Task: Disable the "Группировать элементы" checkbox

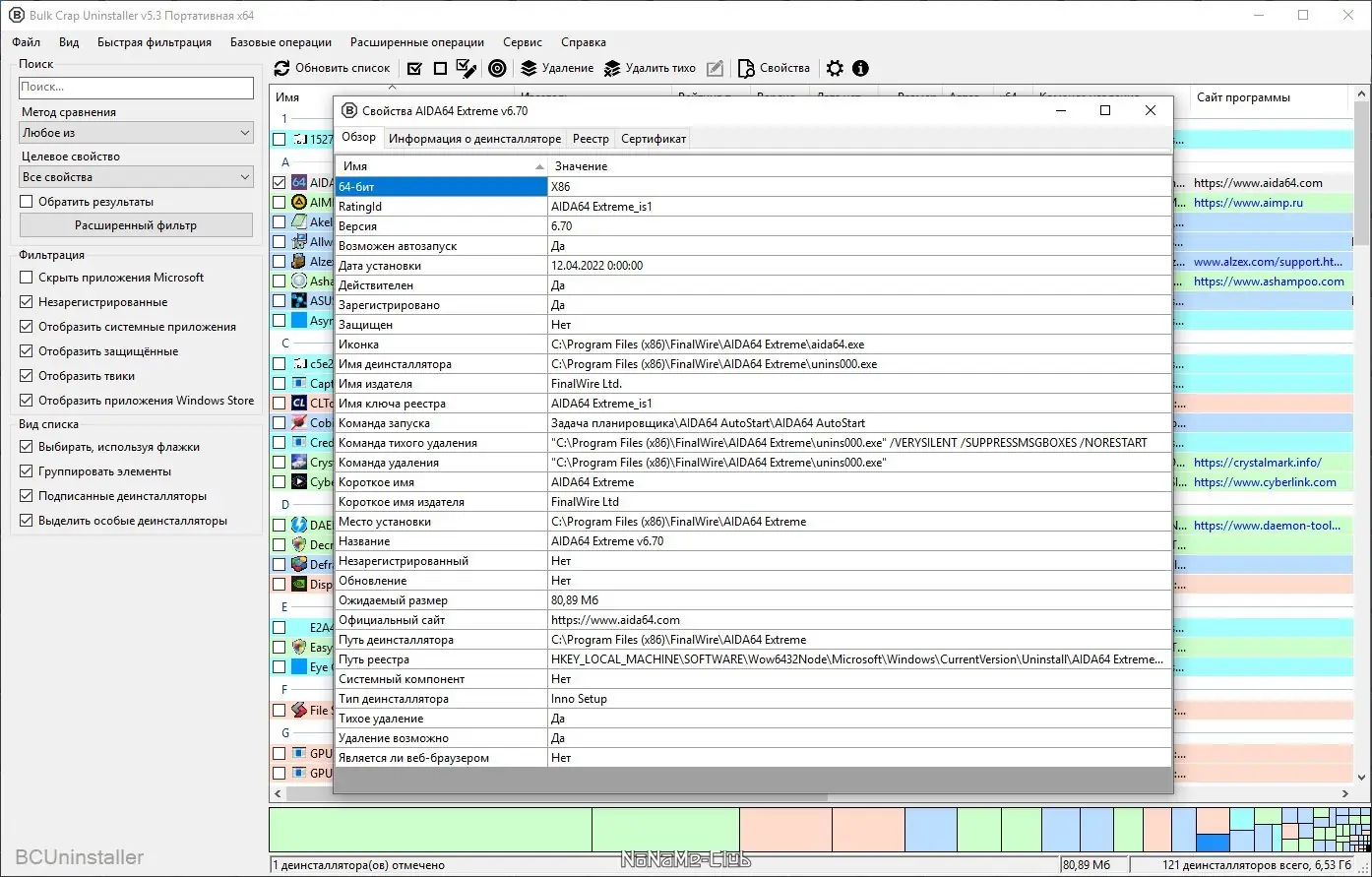Action: (x=27, y=470)
